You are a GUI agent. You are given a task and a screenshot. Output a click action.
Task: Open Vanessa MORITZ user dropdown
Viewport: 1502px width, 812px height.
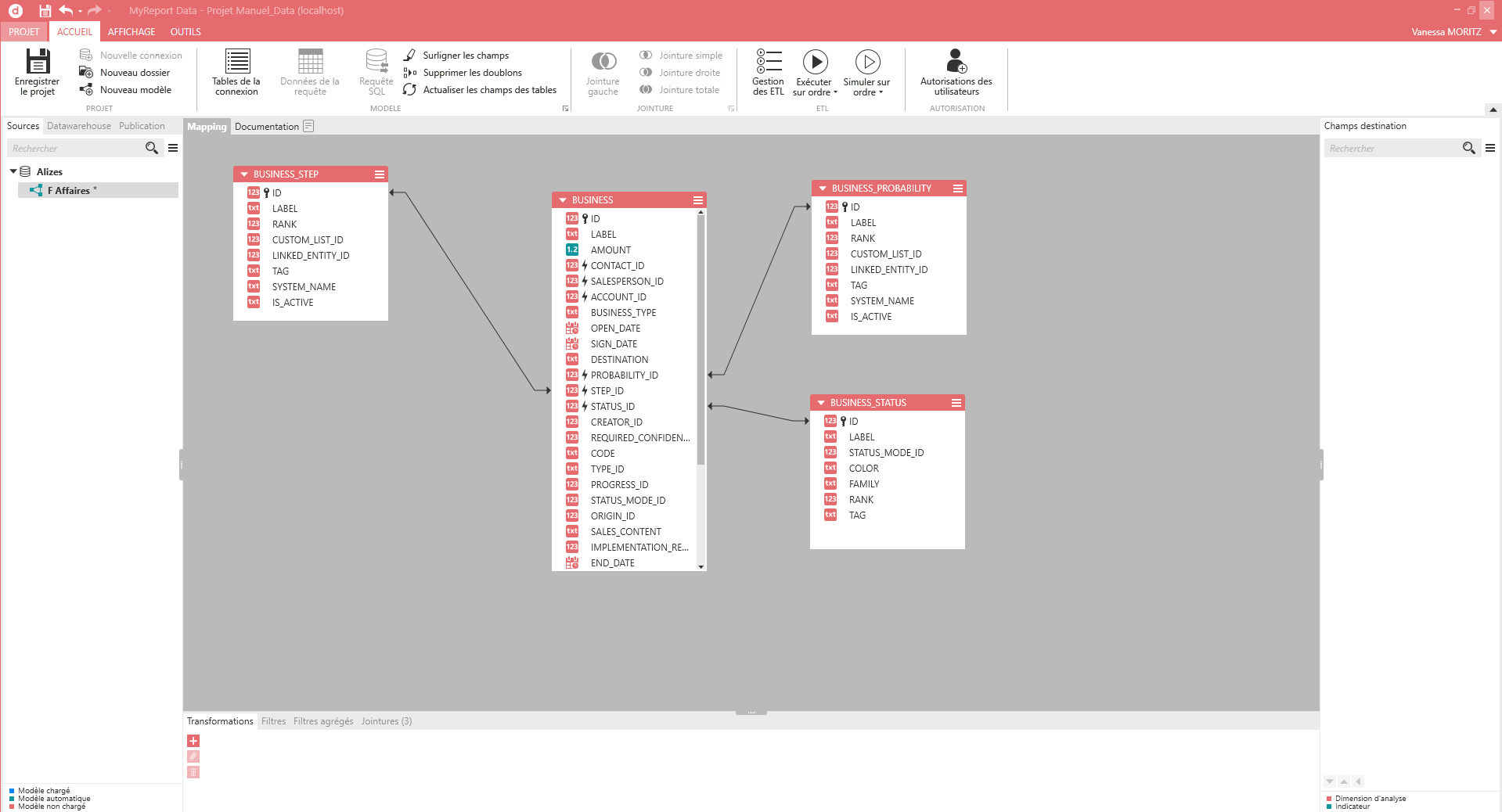(x=1493, y=32)
